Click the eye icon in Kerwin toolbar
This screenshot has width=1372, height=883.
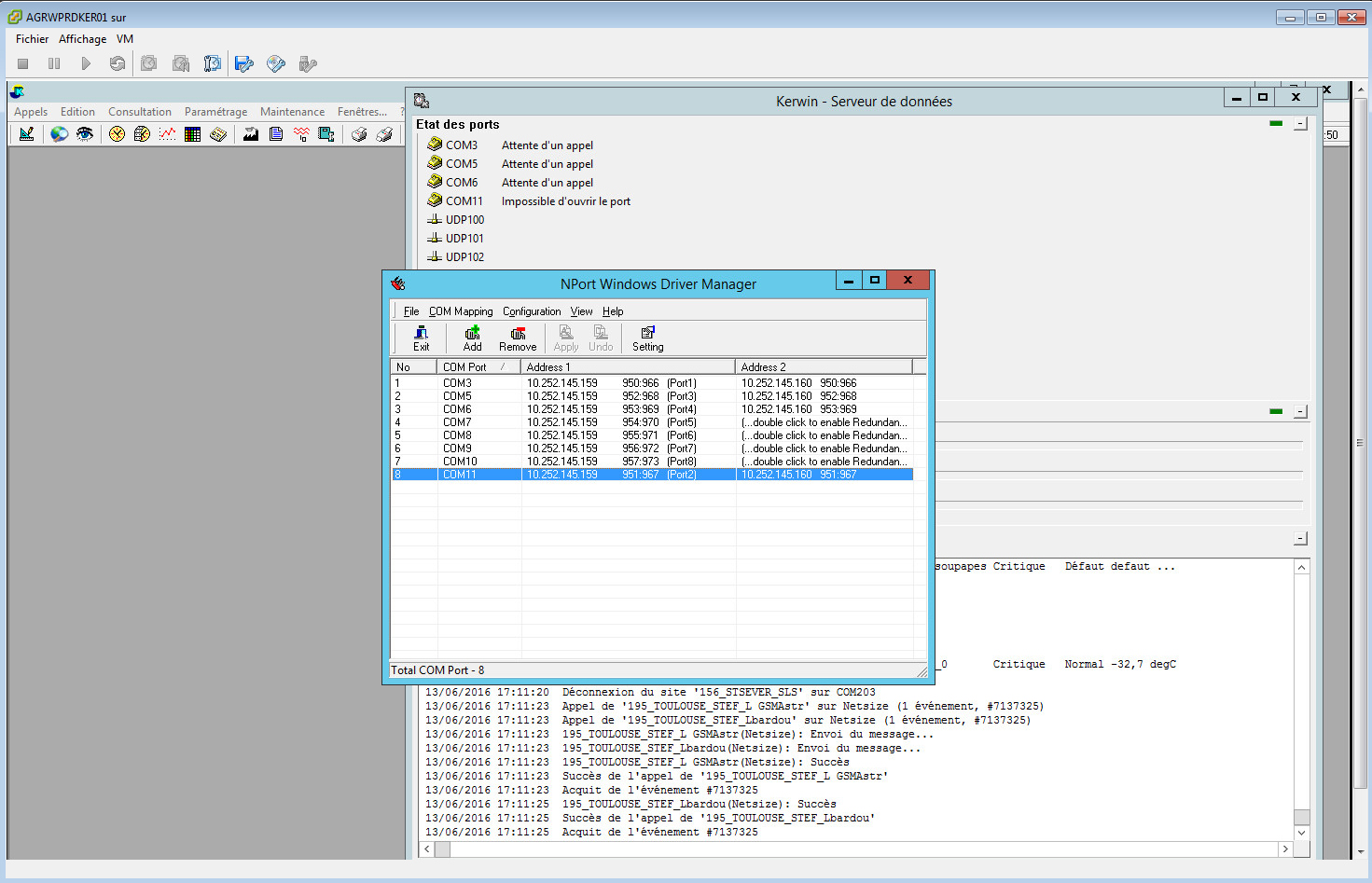[85, 134]
